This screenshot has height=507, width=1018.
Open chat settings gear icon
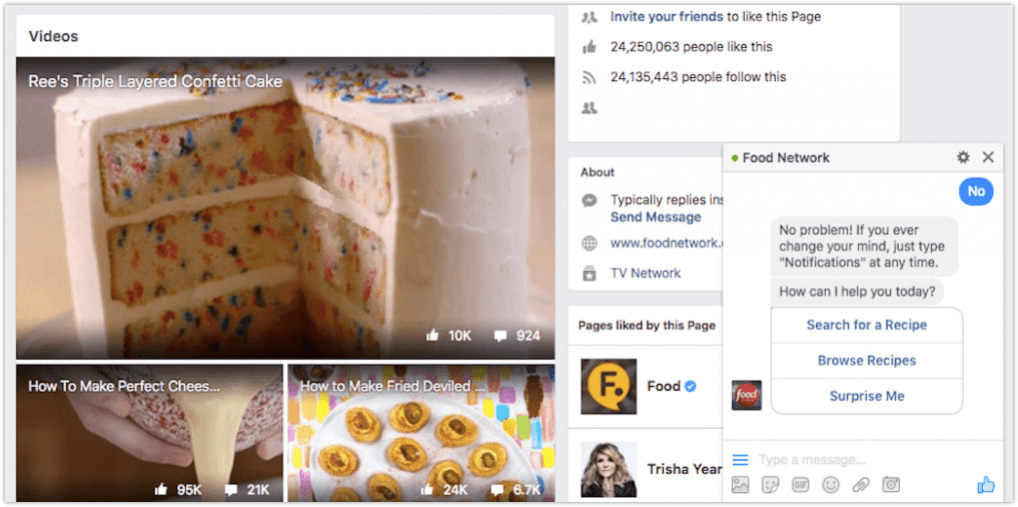coord(963,157)
